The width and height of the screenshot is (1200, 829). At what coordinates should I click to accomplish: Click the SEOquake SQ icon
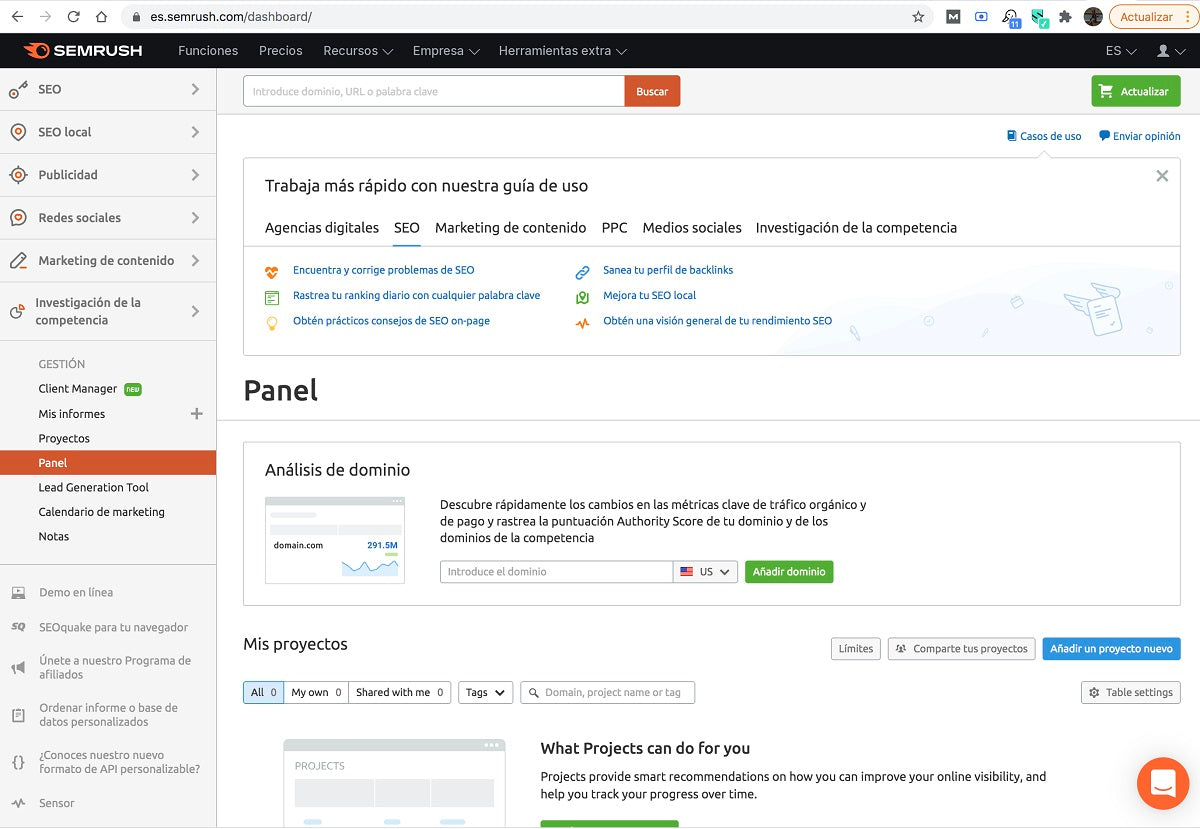(18, 627)
